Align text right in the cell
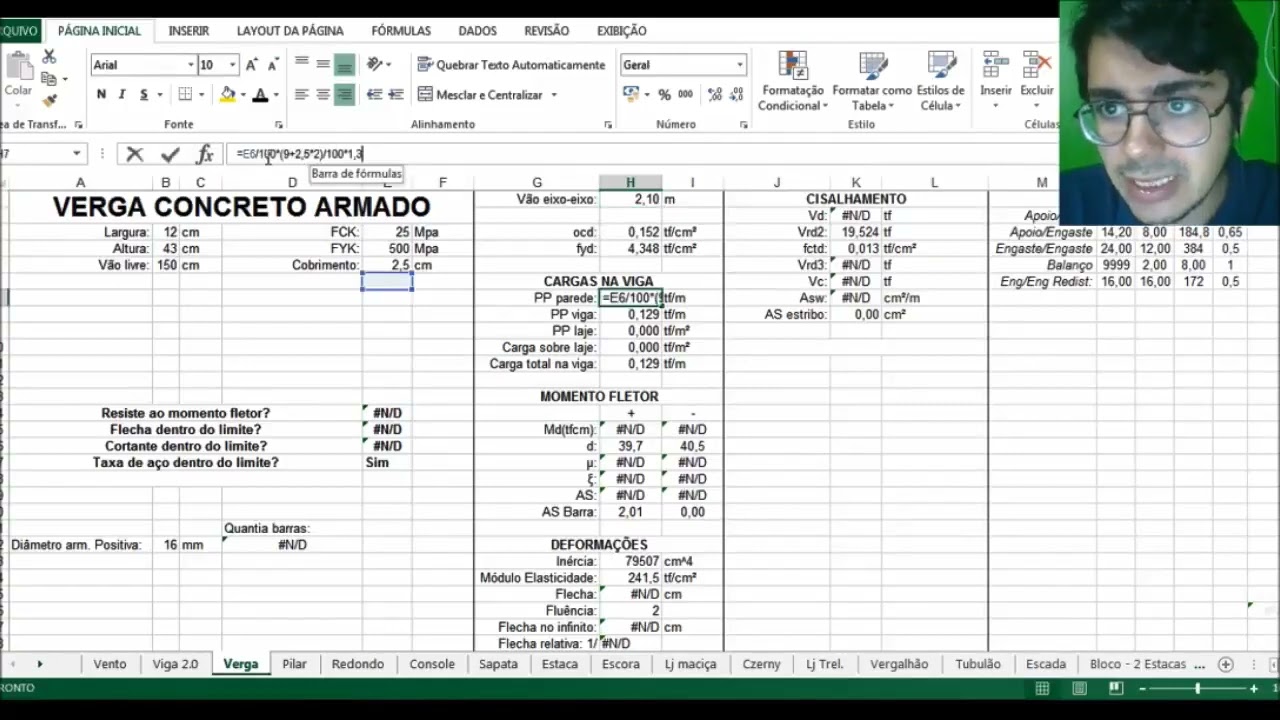 pyautogui.click(x=344, y=95)
